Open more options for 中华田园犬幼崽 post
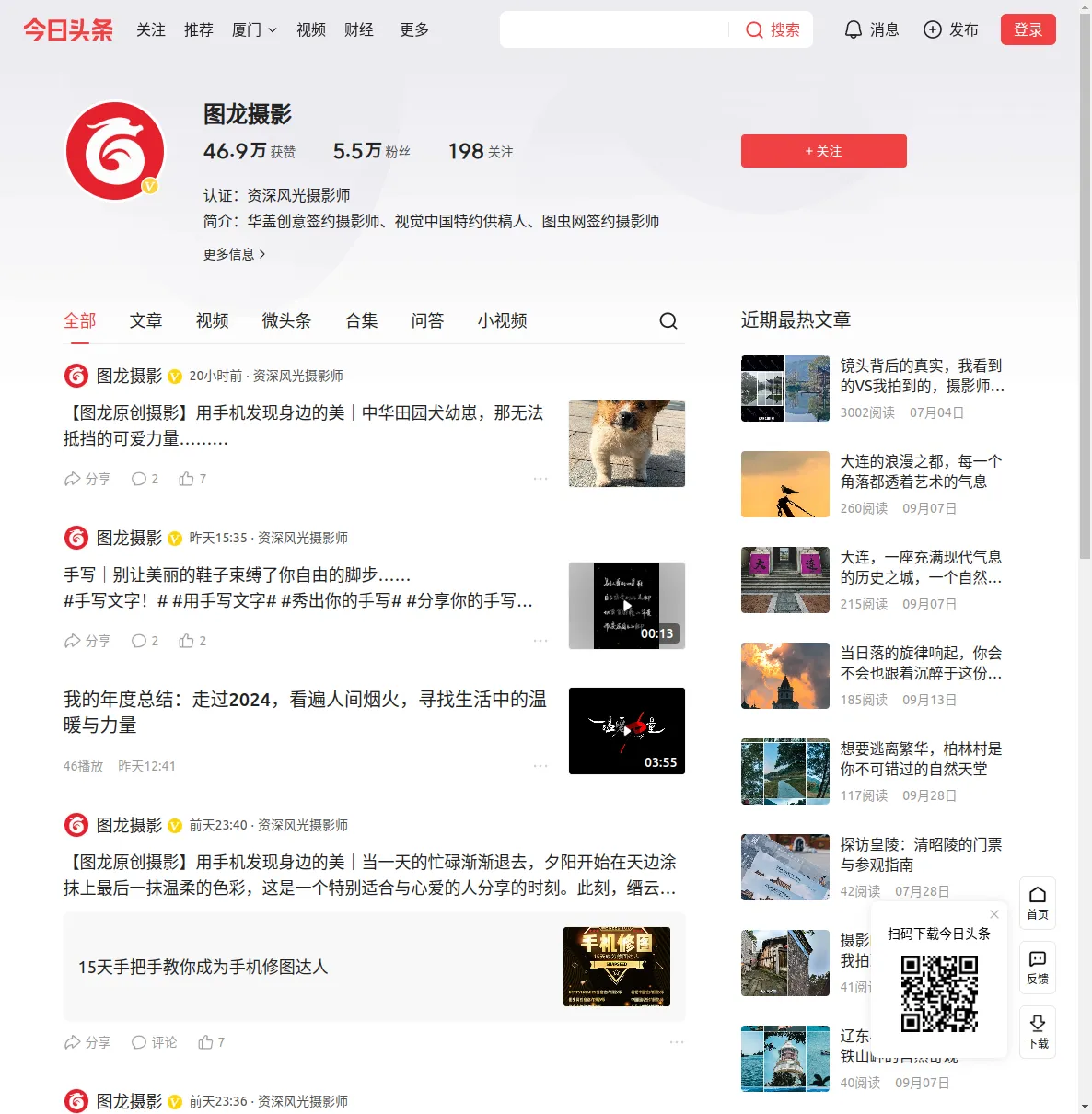The width and height of the screenshot is (1092, 1114). pos(540,479)
